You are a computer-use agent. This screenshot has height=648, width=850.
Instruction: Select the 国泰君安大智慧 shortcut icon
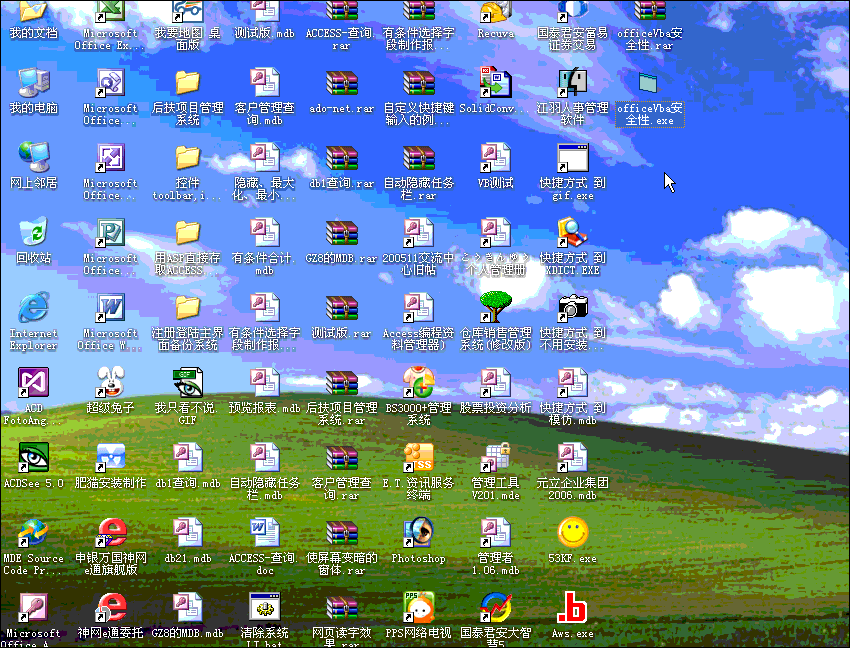(495, 607)
